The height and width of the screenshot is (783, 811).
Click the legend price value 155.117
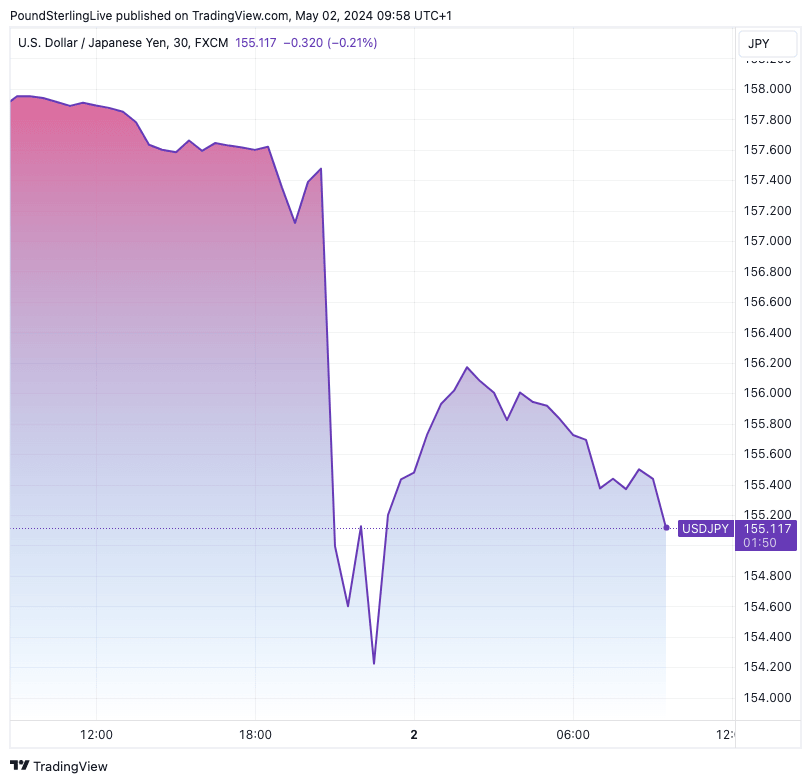[x=256, y=43]
